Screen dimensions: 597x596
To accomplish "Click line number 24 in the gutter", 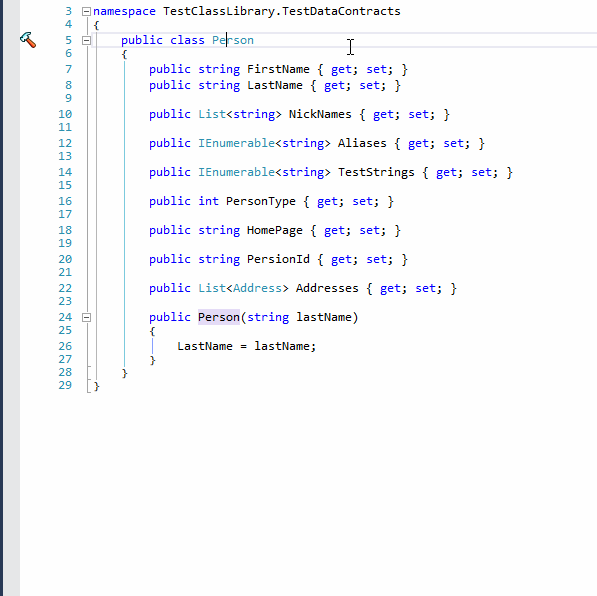I will 65,317.
